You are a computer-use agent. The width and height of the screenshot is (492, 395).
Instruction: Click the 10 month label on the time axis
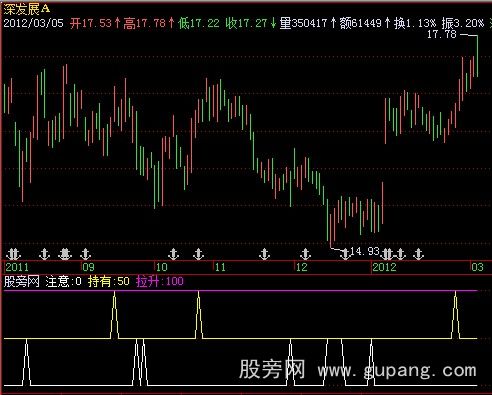[x=162, y=267]
